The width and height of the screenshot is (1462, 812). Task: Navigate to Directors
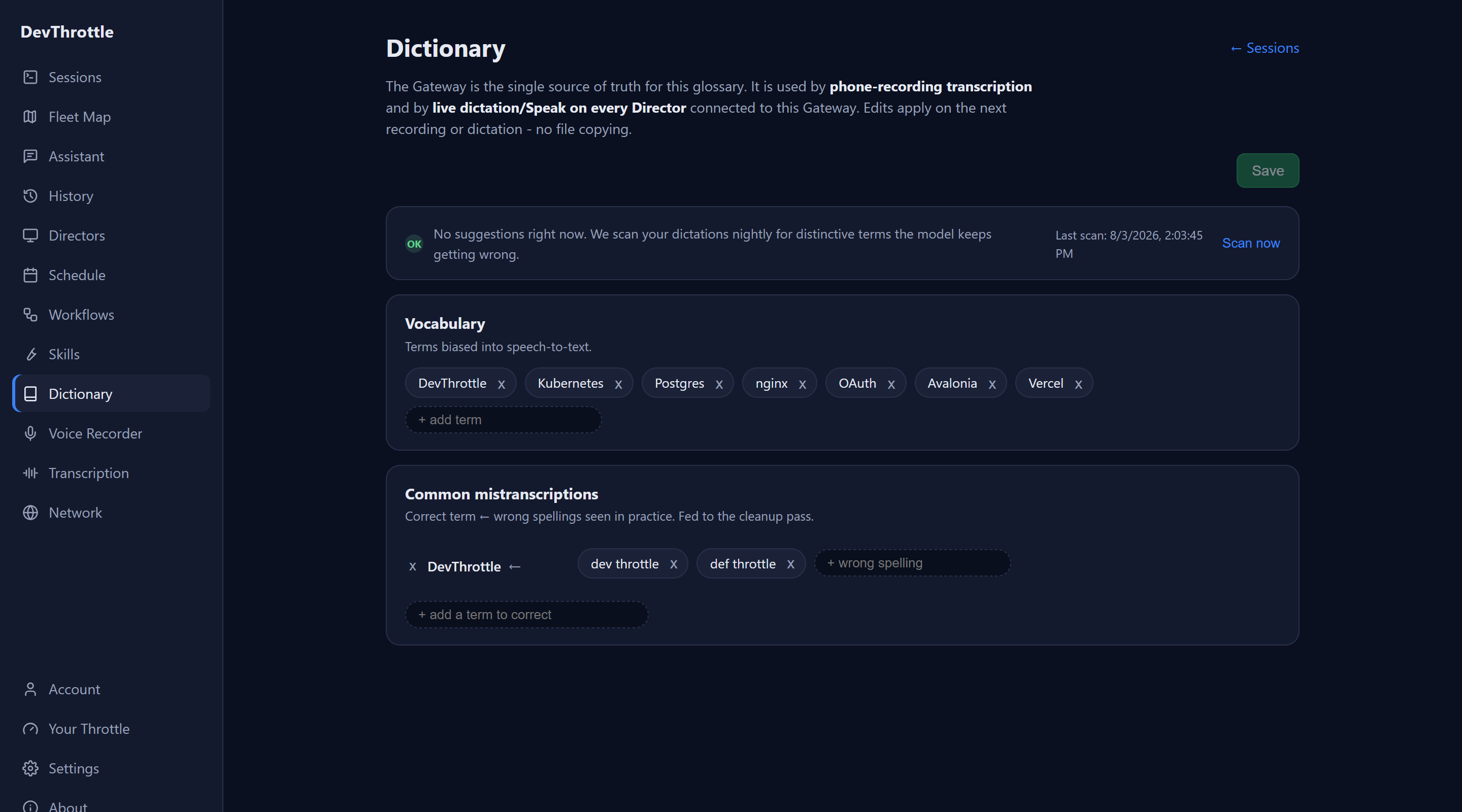tap(111, 235)
